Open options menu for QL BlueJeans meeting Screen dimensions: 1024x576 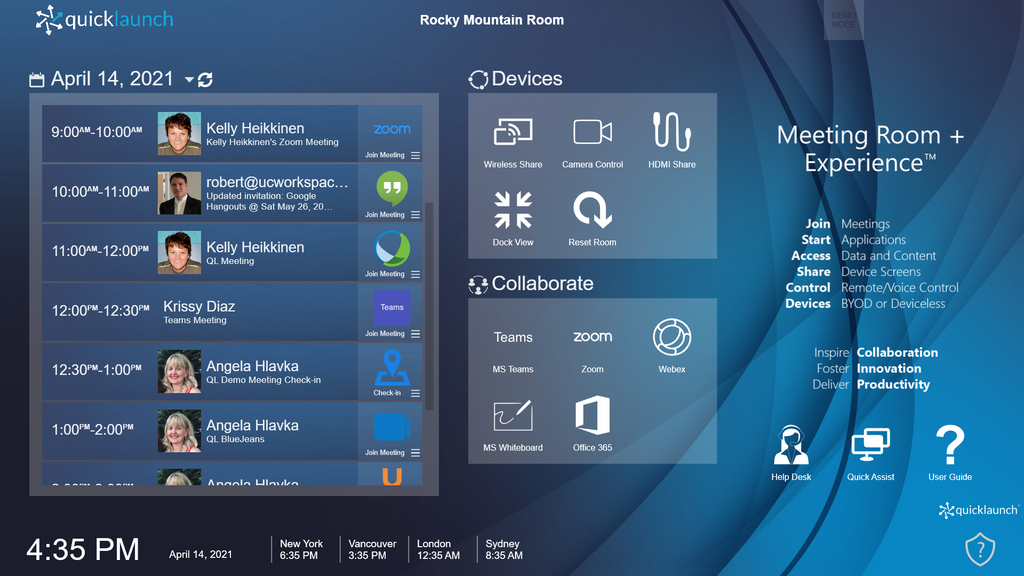[415, 453]
